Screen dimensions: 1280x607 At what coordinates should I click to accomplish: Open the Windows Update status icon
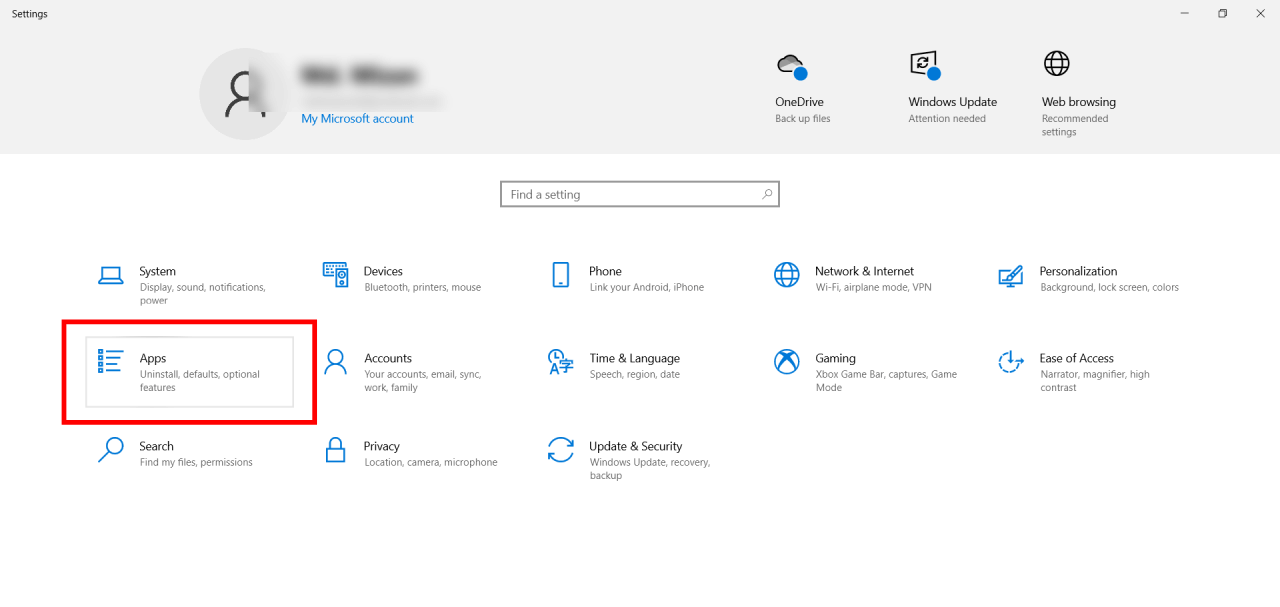click(x=925, y=66)
